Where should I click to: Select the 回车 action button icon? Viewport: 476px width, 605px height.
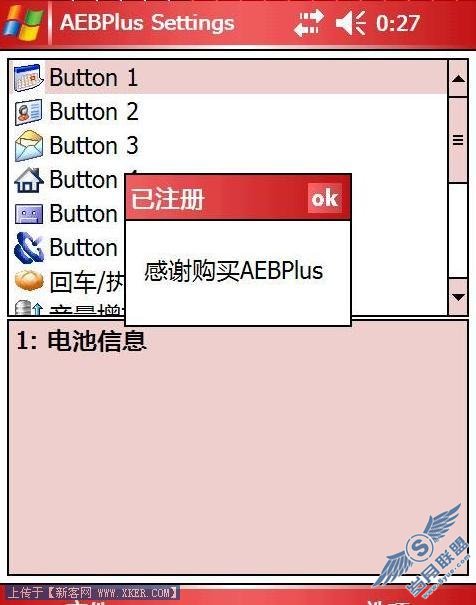coord(29,281)
